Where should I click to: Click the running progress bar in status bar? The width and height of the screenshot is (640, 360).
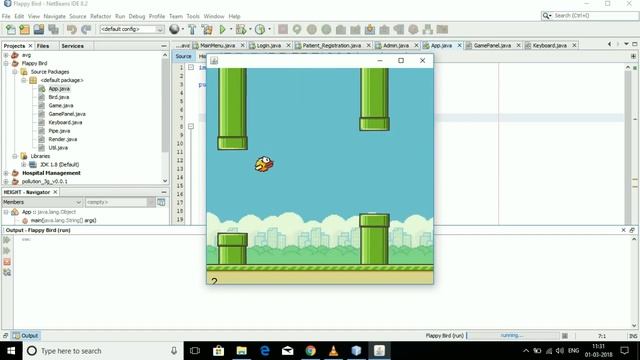tap(512, 336)
